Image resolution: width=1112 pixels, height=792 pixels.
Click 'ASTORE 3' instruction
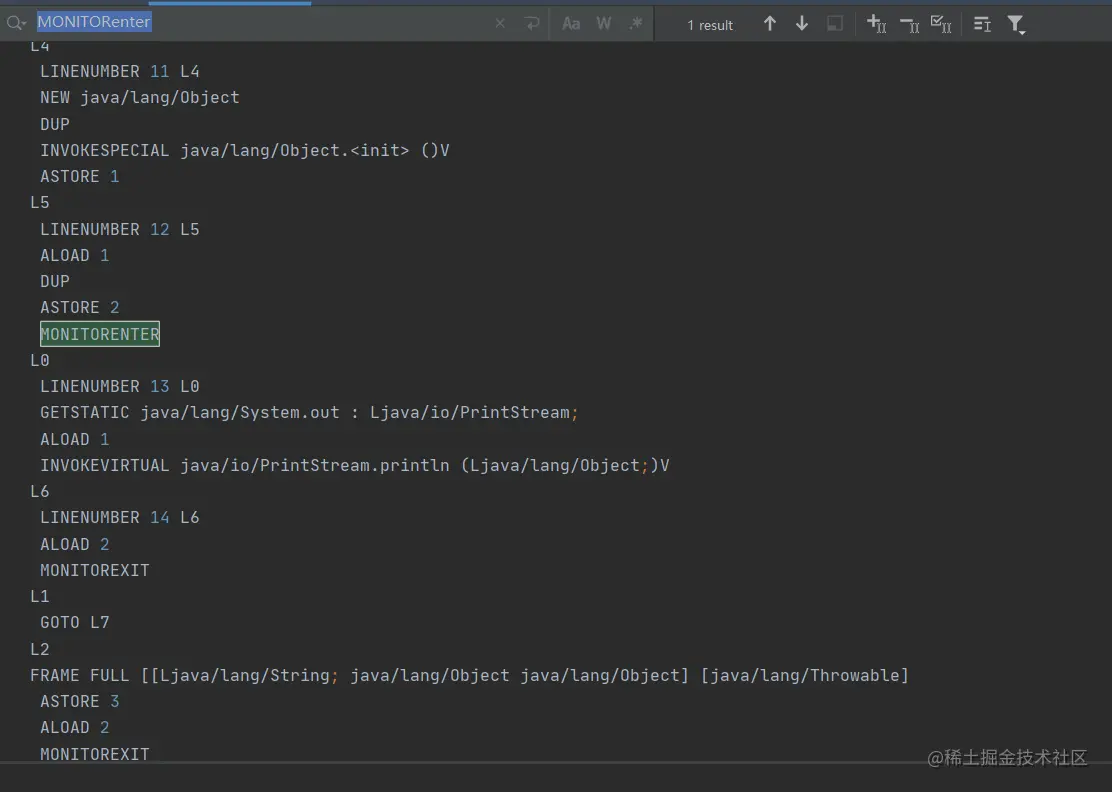tap(79, 701)
